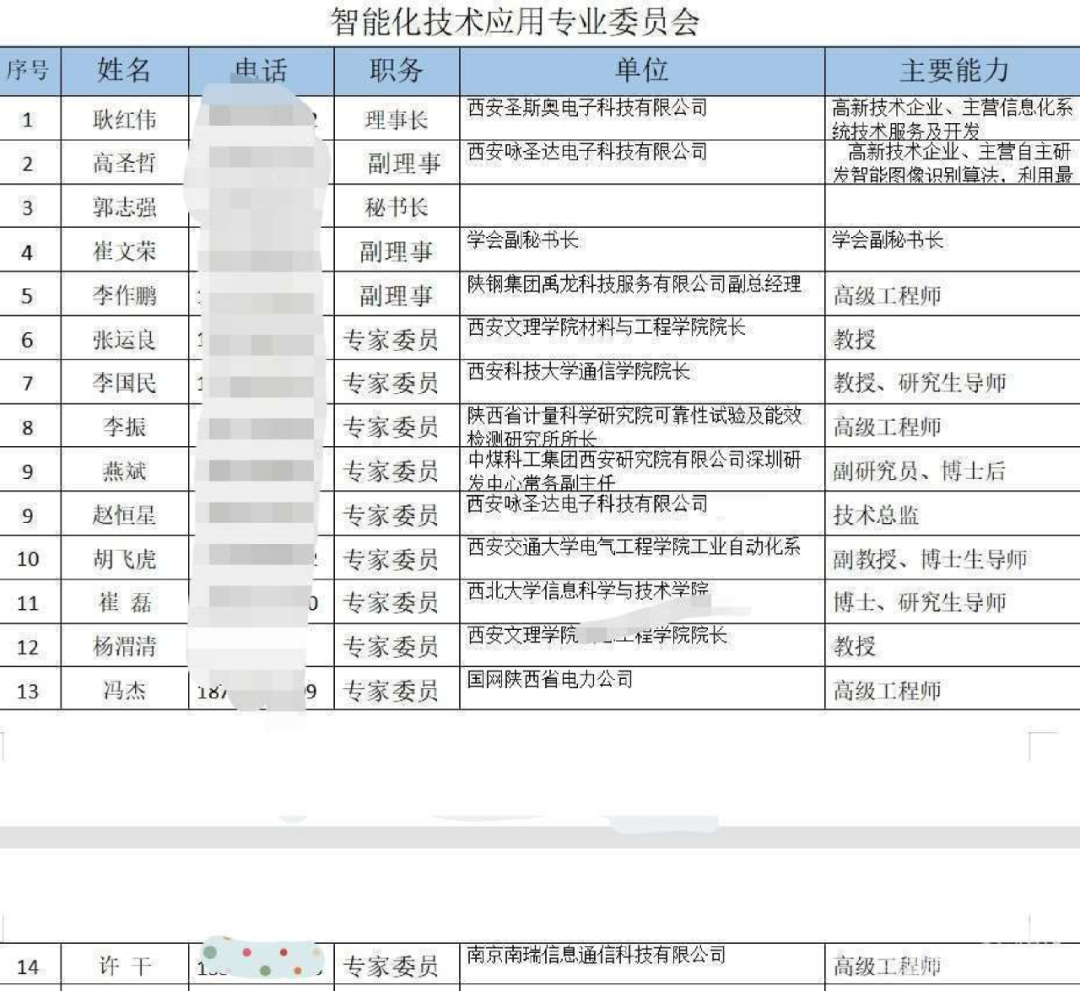Select name cell 燕斌
Screen dimensions: 1080x991
[125, 471]
